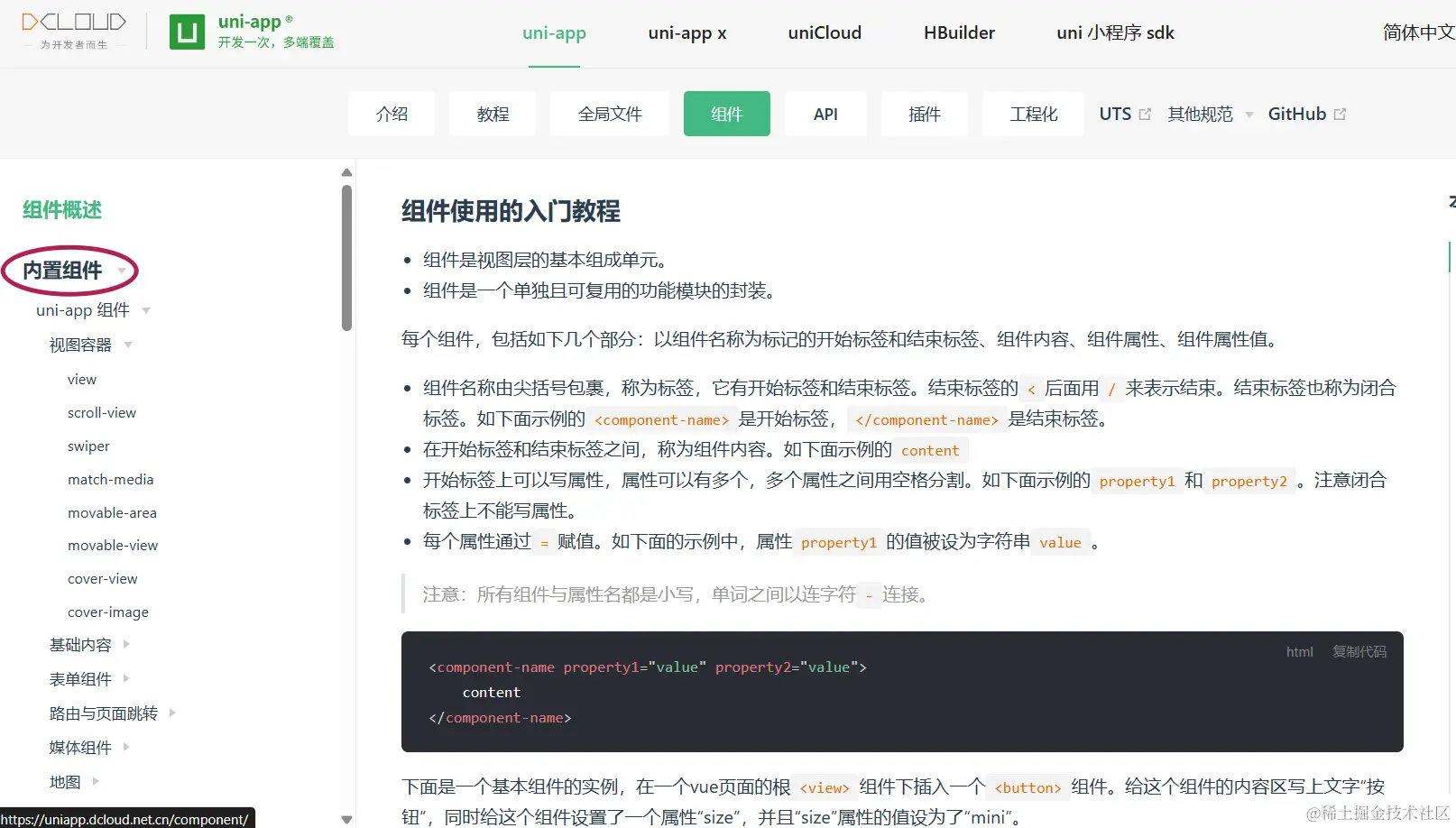Expand 表单组件 group arrow
Viewport: 1456px width, 828px height.
[x=126, y=678]
